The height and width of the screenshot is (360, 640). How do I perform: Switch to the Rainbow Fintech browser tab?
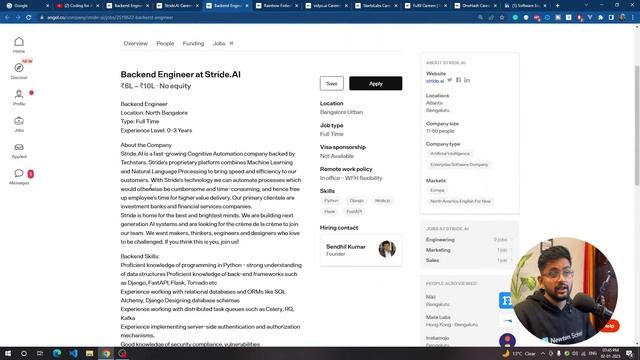[x=278, y=6]
